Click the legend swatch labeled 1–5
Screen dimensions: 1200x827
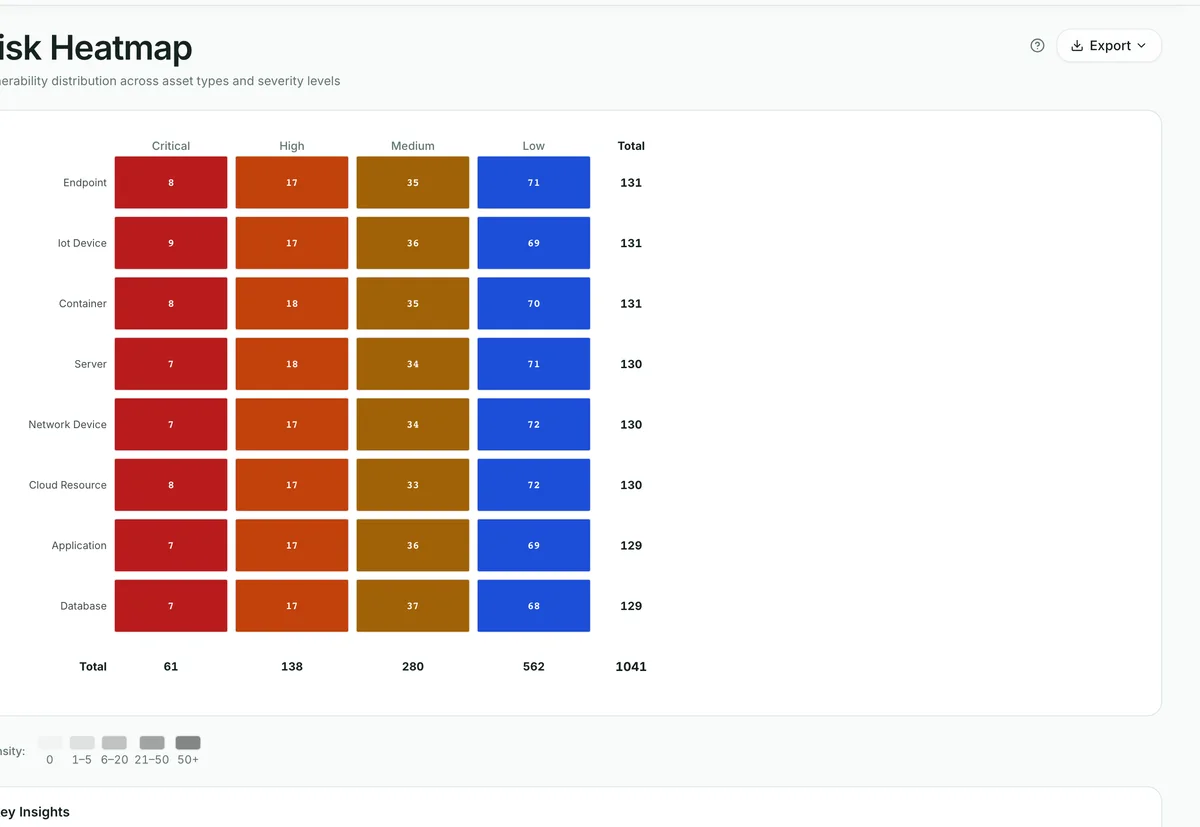tap(82, 743)
